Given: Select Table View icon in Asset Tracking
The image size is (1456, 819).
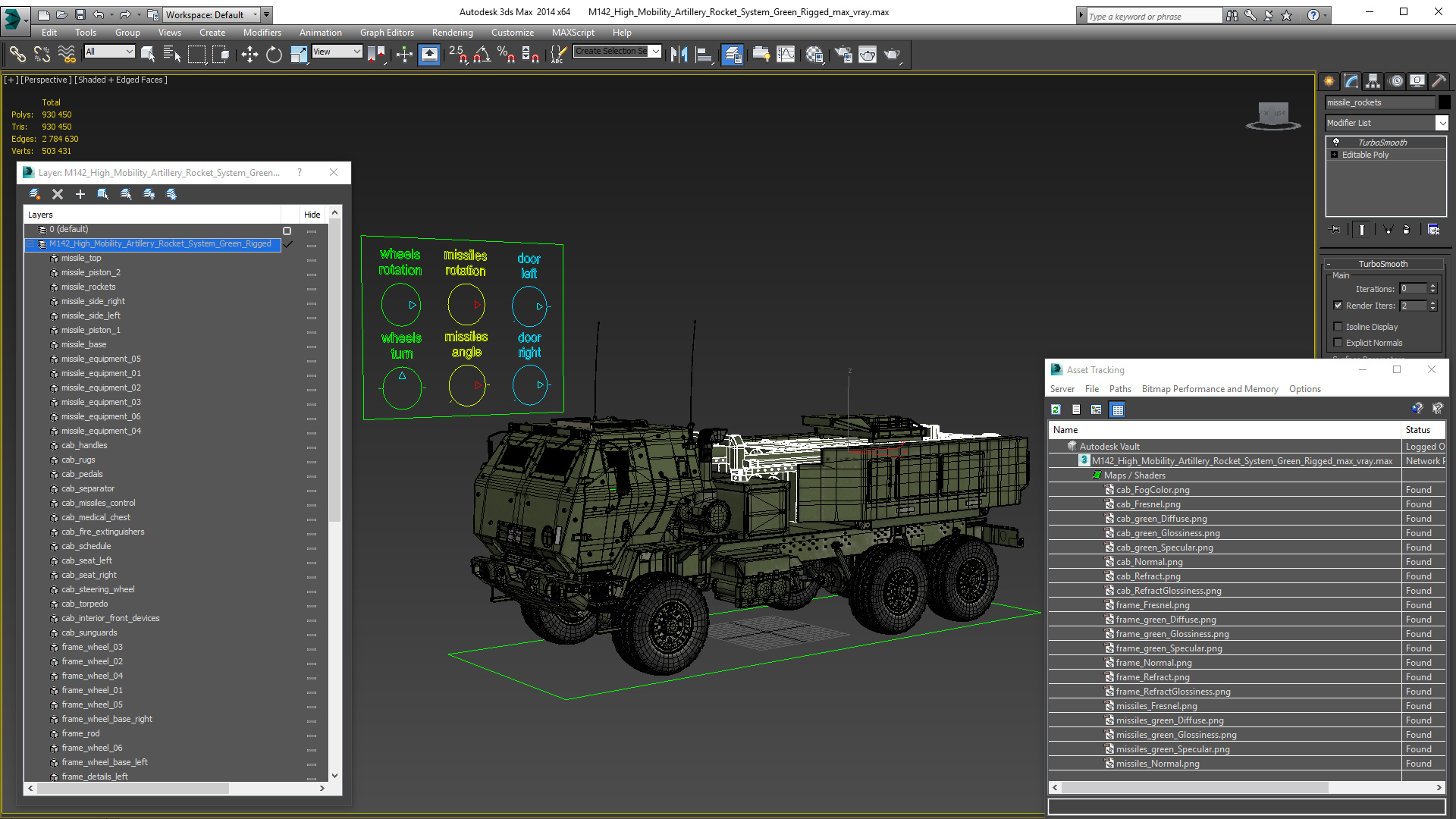Looking at the screenshot, I should tap(1117, 409).
